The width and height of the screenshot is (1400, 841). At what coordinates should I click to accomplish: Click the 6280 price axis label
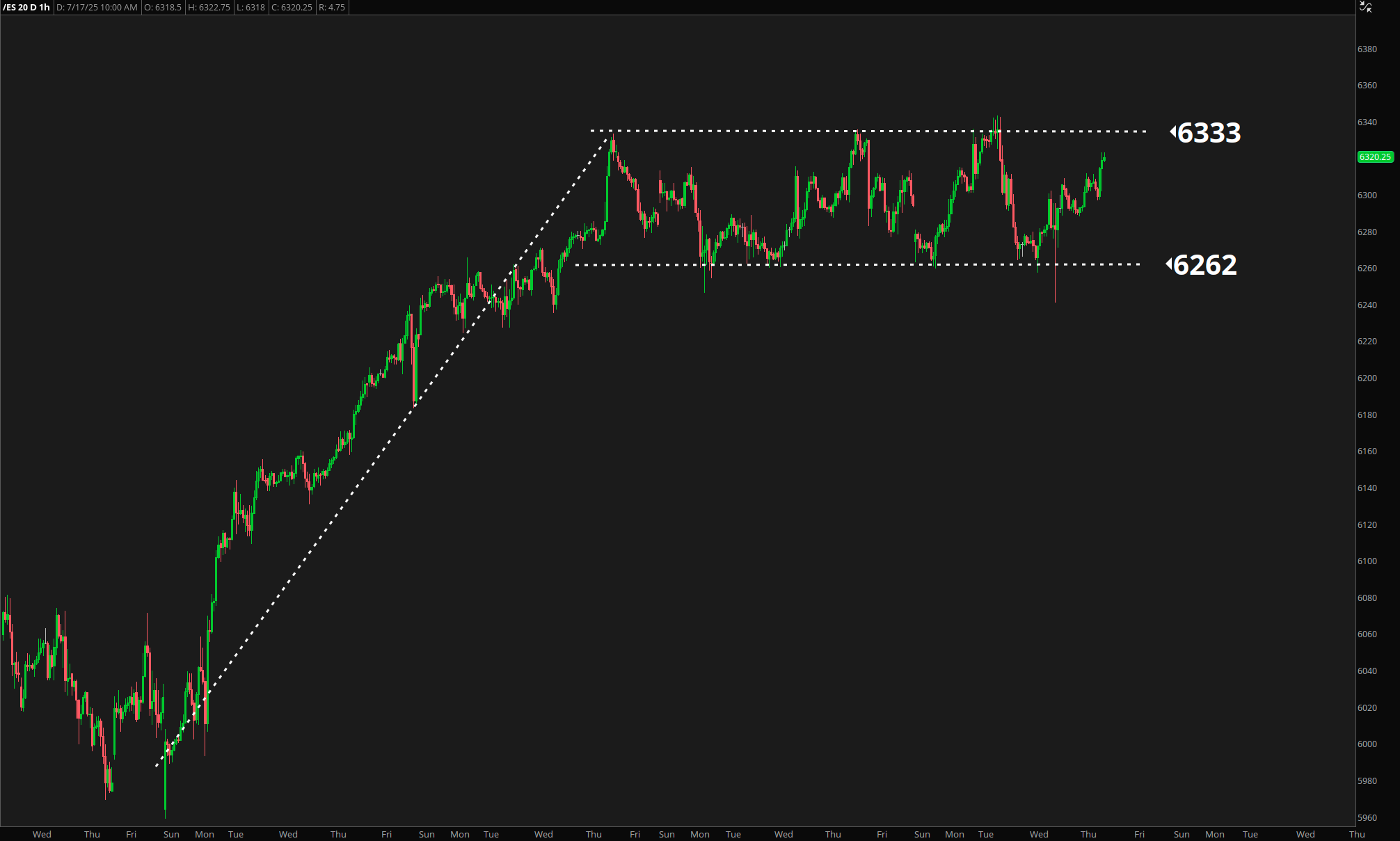coord(1367,232)
